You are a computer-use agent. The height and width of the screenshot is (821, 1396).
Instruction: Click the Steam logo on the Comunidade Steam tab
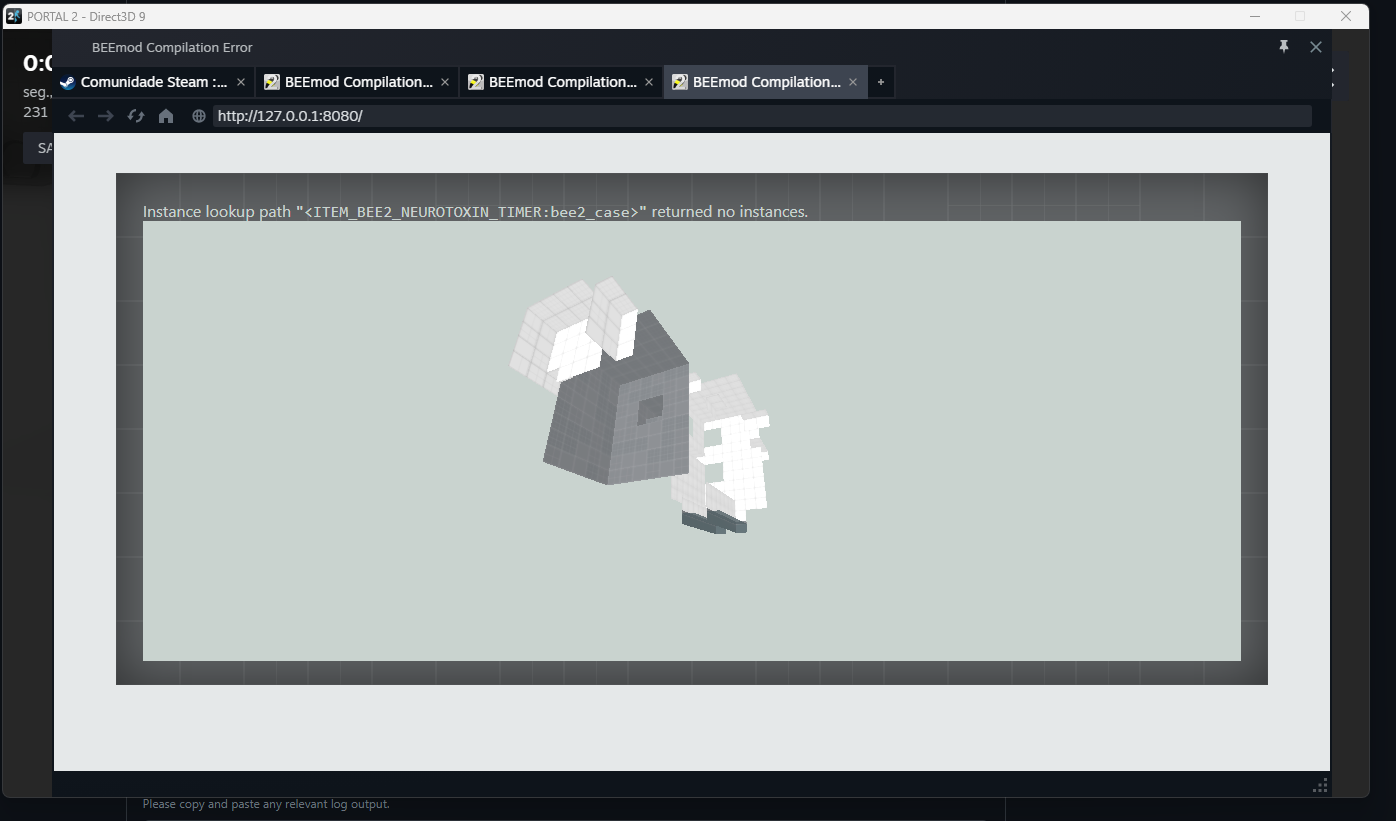click(66, 82)
